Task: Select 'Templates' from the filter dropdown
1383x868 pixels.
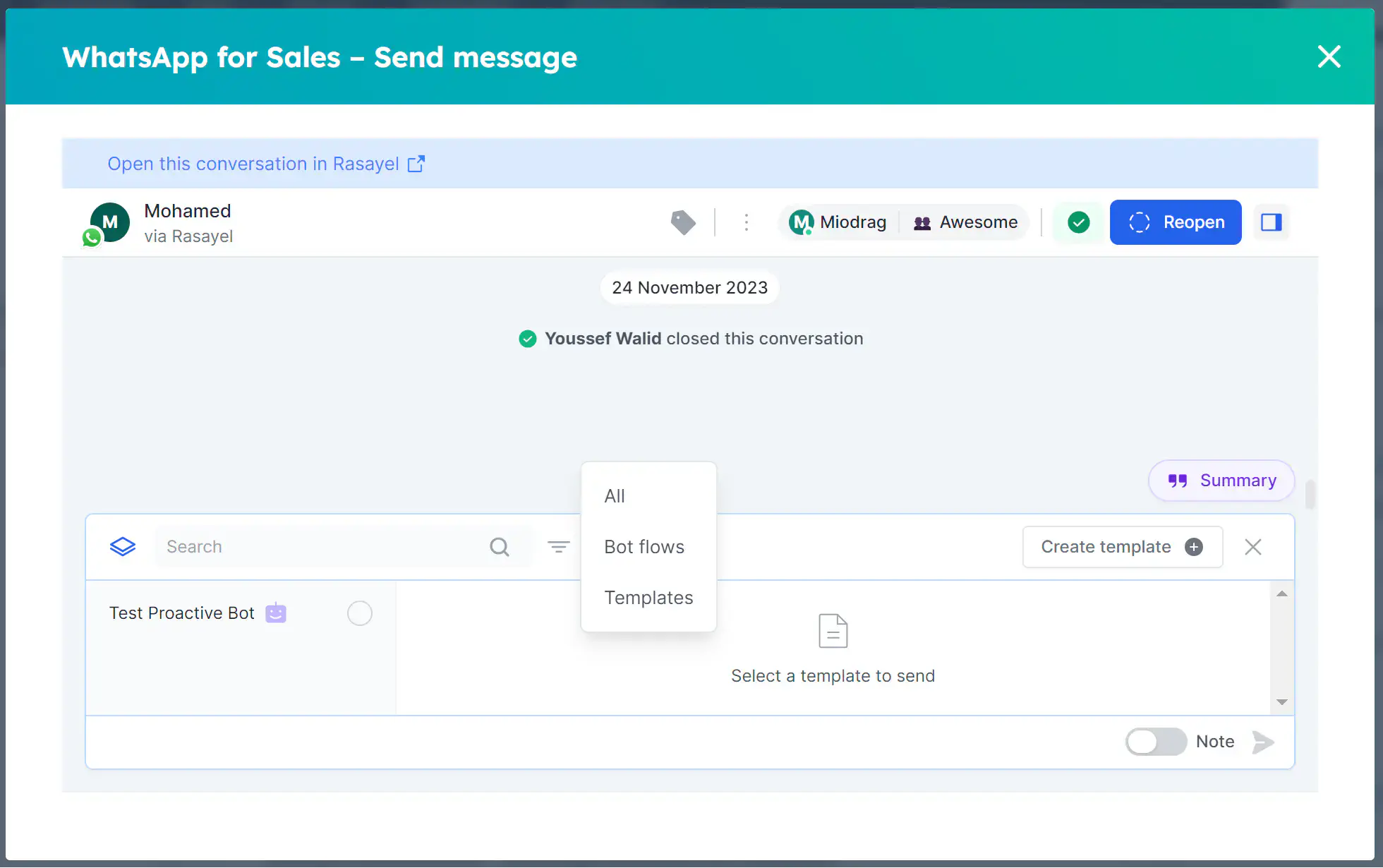Action: (648, 597)
